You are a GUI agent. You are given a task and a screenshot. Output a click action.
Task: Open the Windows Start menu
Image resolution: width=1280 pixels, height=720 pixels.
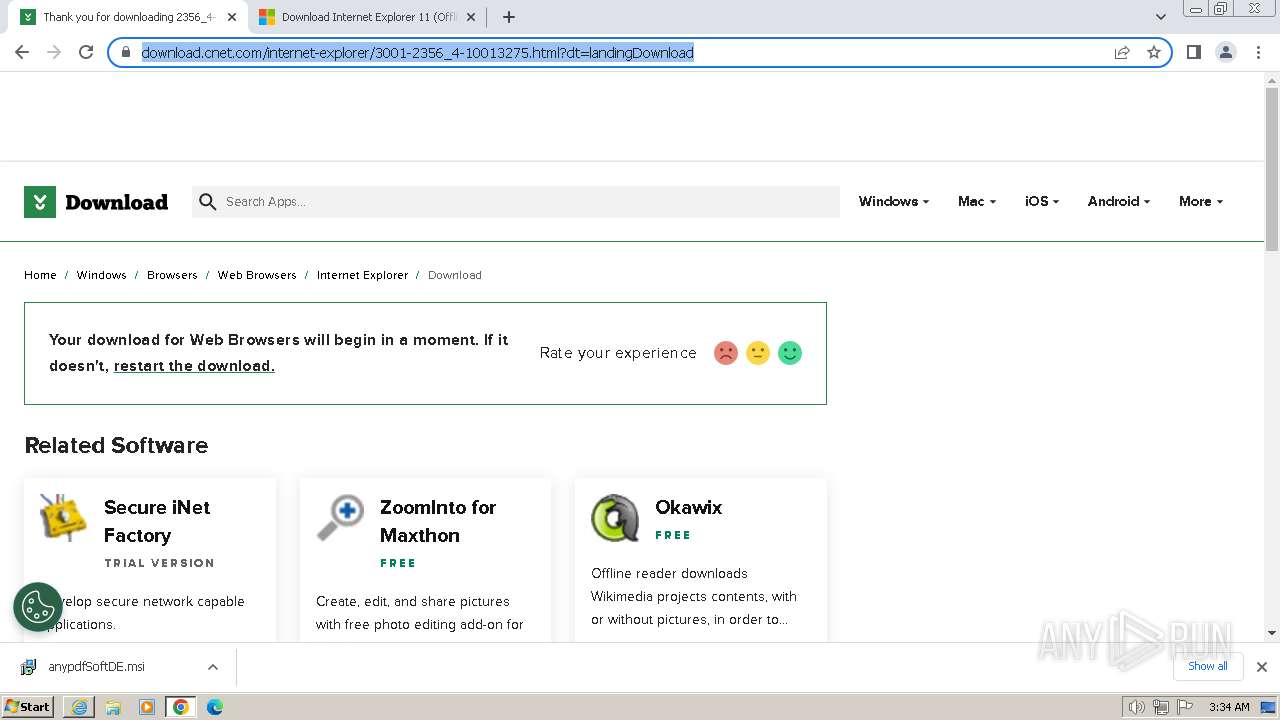point(28,707)
